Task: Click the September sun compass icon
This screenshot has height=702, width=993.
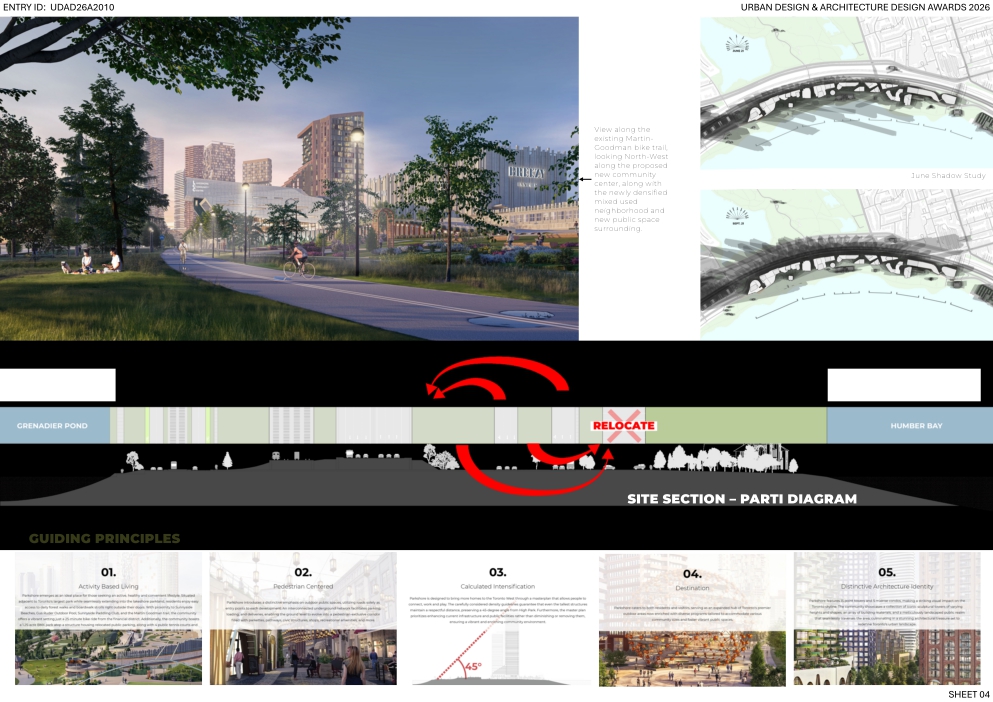Action: (x=738, y=214)
